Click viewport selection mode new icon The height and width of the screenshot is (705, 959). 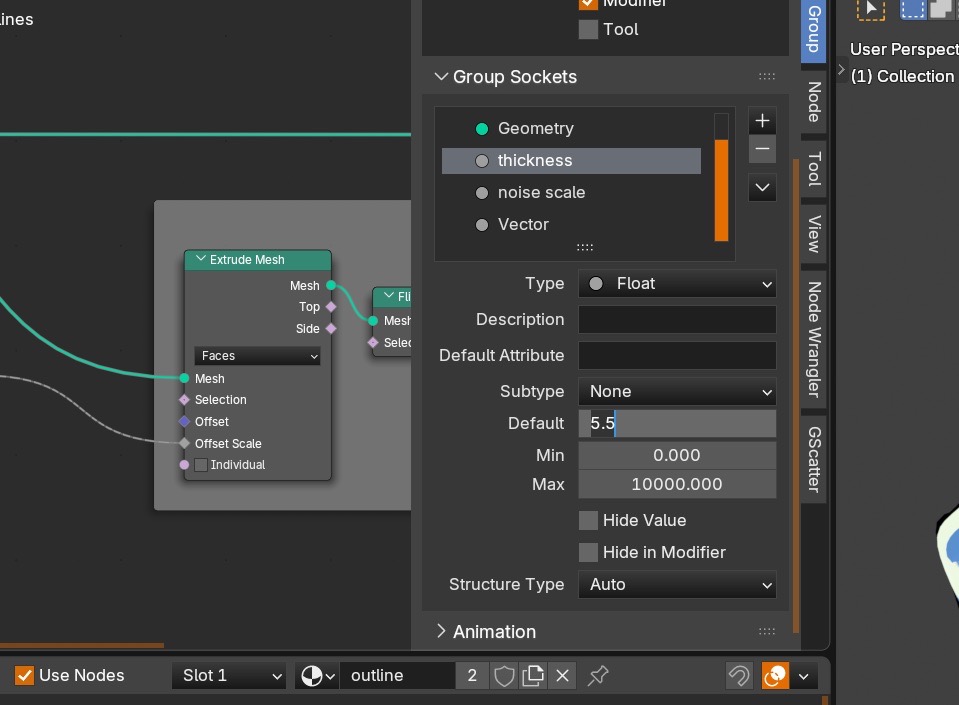(x=913, y=9)
